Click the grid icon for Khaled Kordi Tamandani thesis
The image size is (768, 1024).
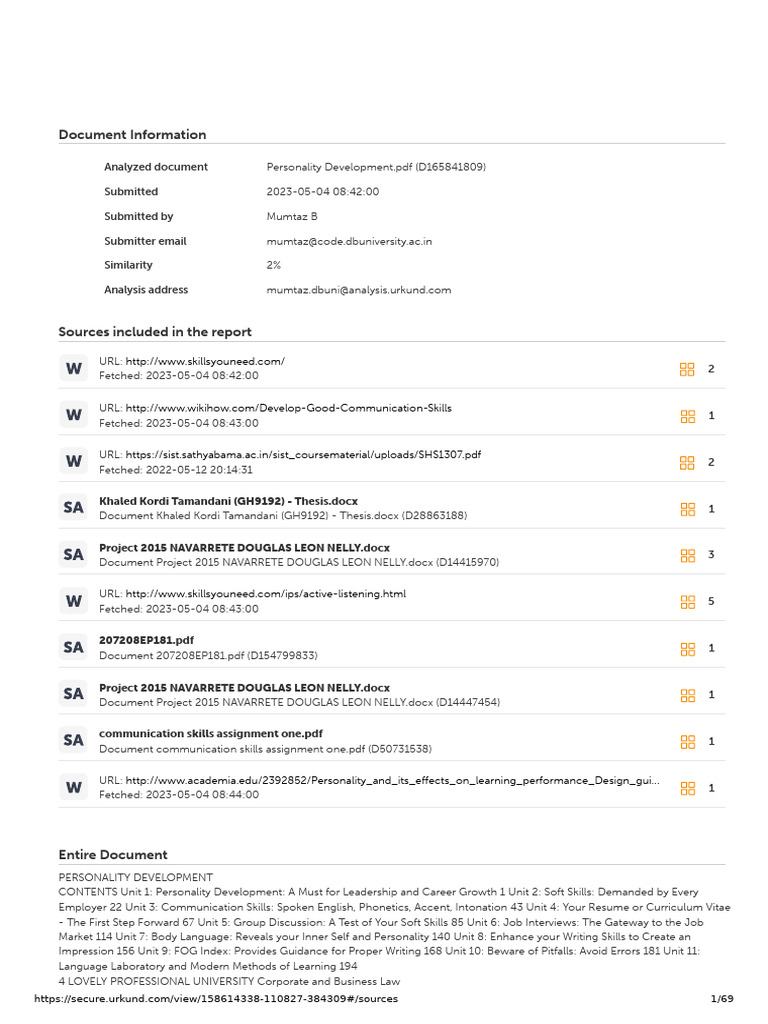pyautogui.click(x=687, y=509)
